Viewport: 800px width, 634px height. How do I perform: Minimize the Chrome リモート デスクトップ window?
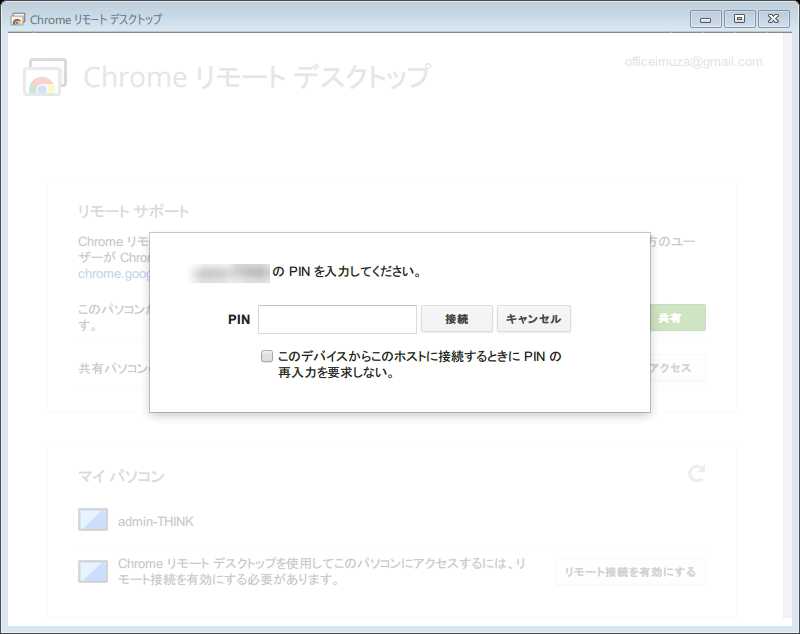pos(705,19)
